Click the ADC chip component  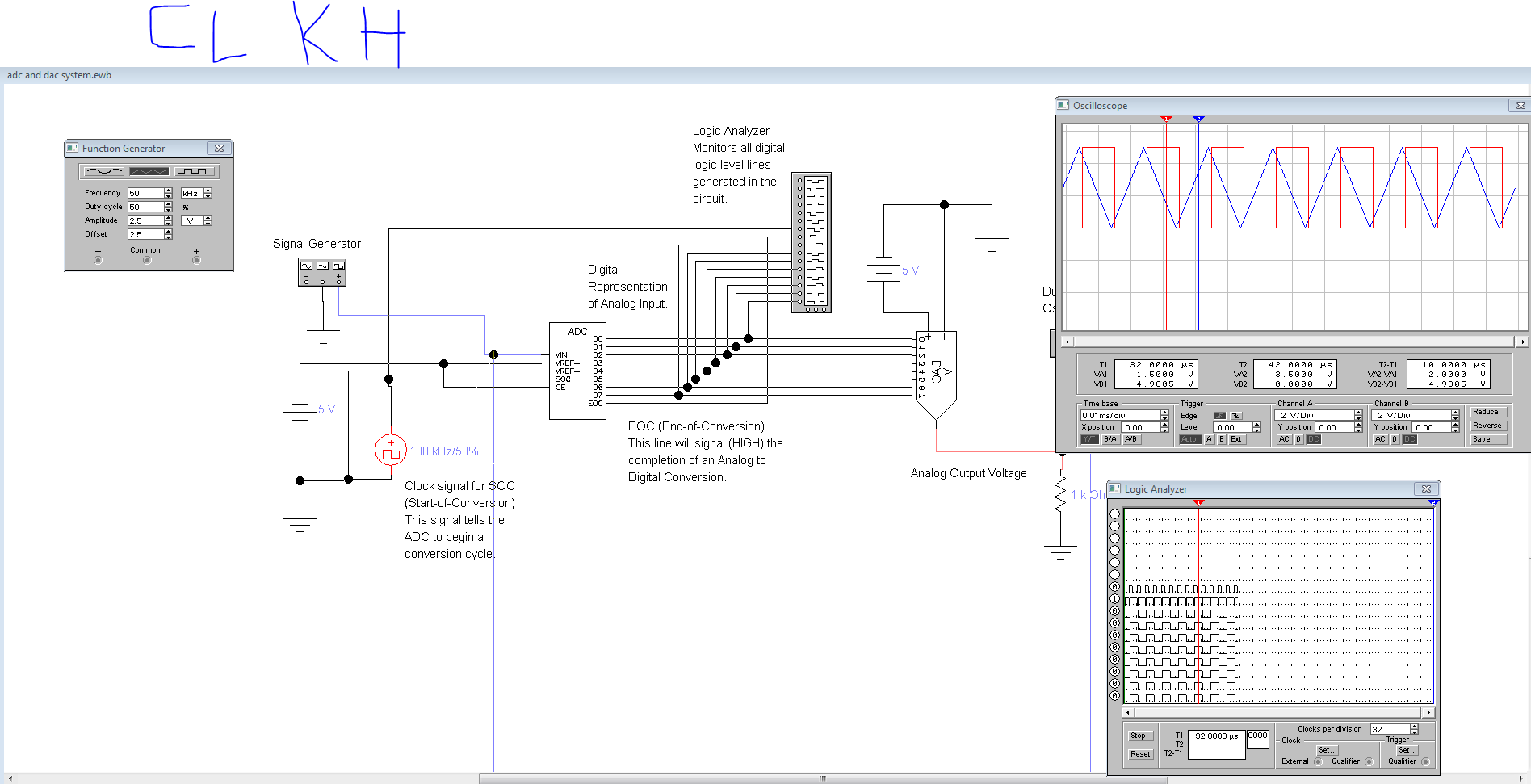577,371
